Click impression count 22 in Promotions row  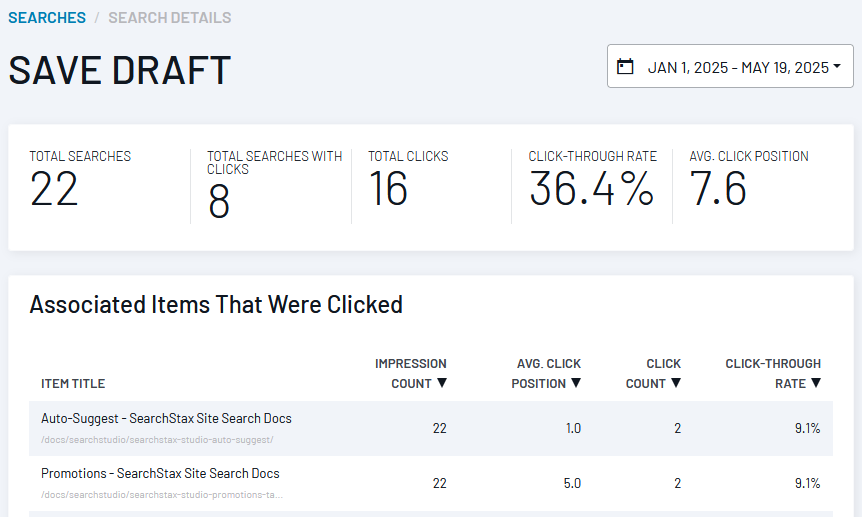pos(439,483)
